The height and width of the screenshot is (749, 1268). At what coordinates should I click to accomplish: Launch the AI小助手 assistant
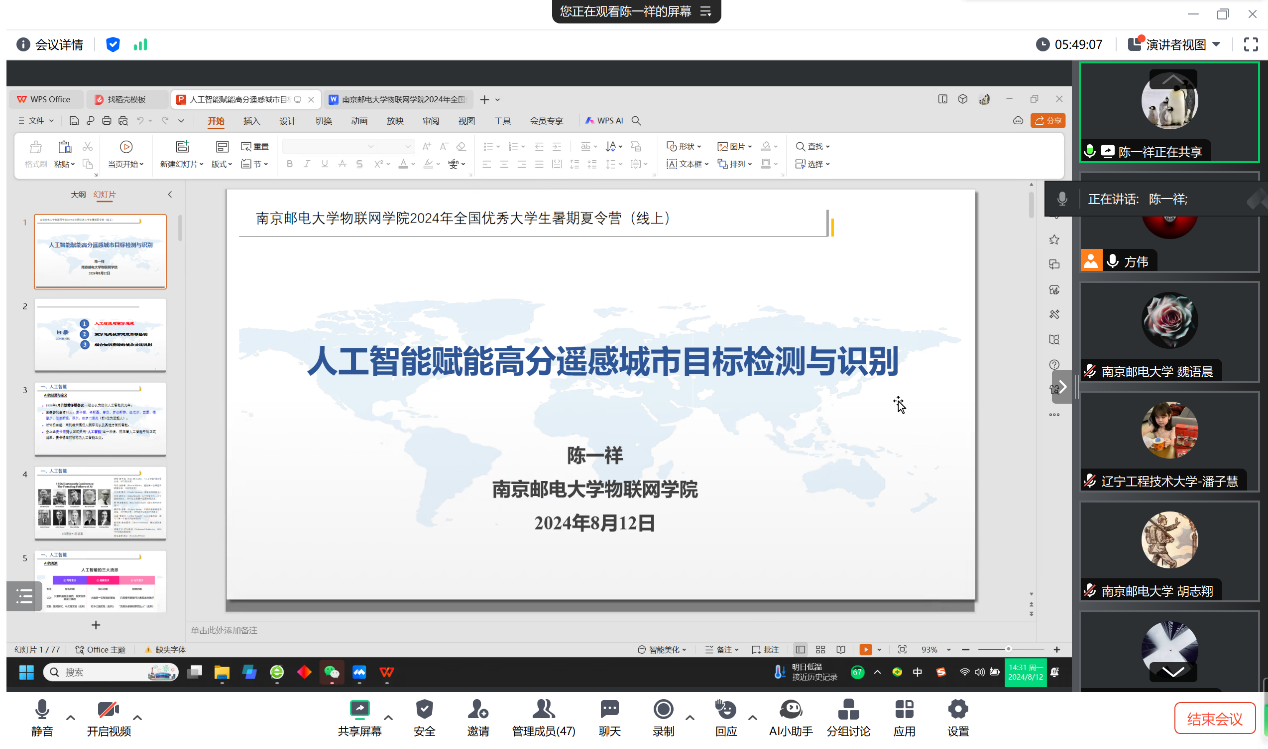pyautogui.click(x=790, y=717)
